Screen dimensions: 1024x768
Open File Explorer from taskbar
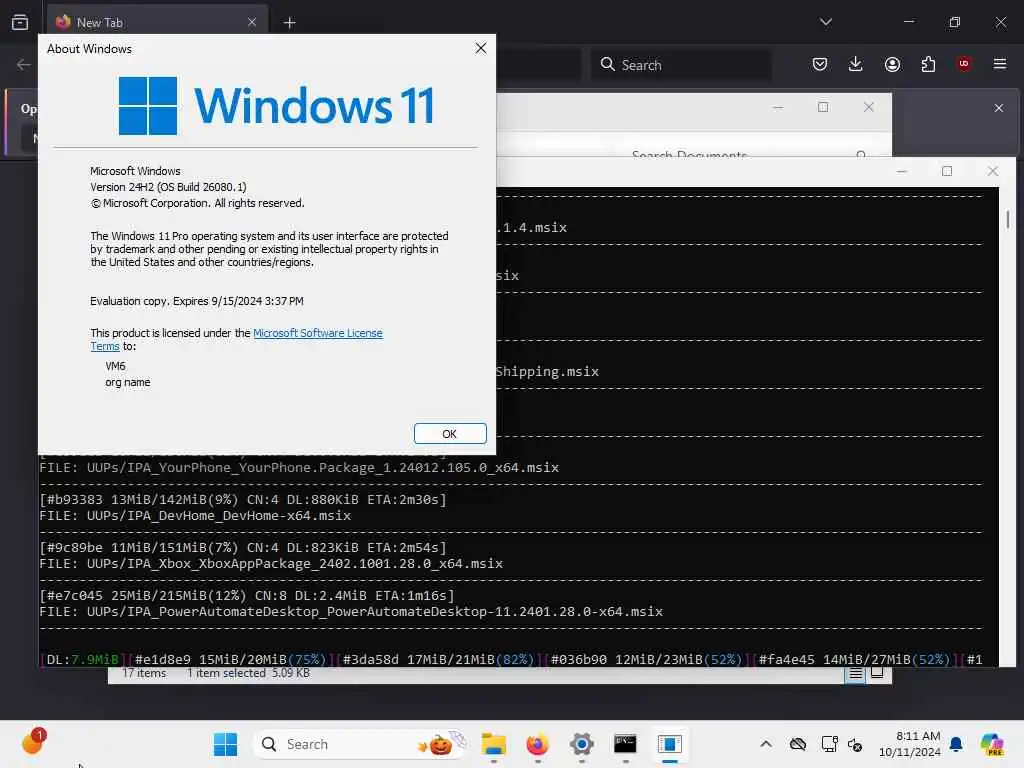pyautogui.click(x=494, y=744)
